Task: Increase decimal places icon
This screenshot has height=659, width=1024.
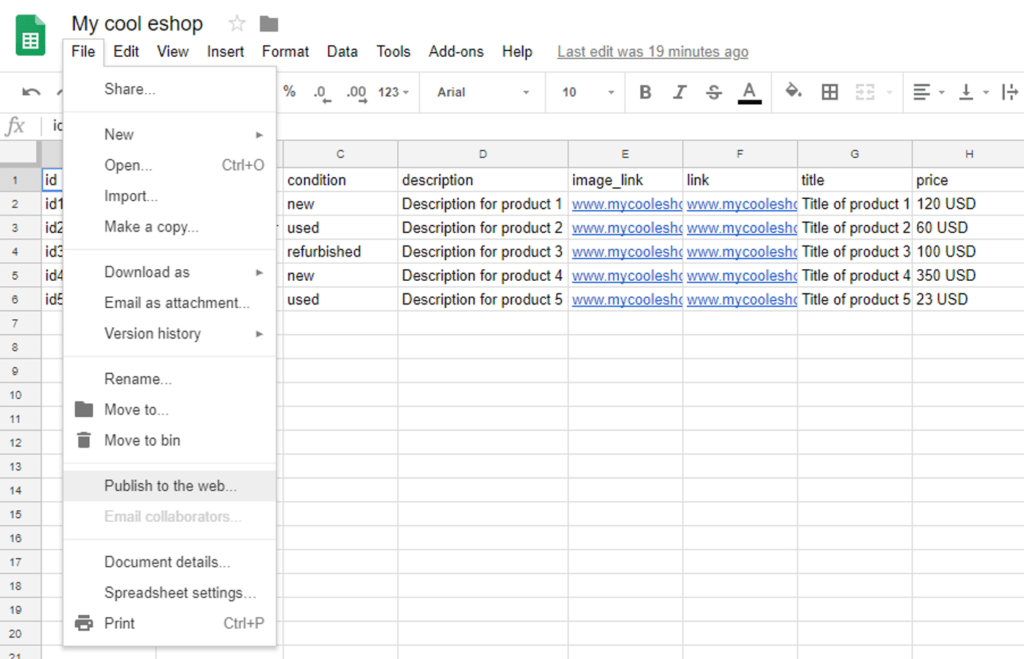Action: (x=357, y=93)
